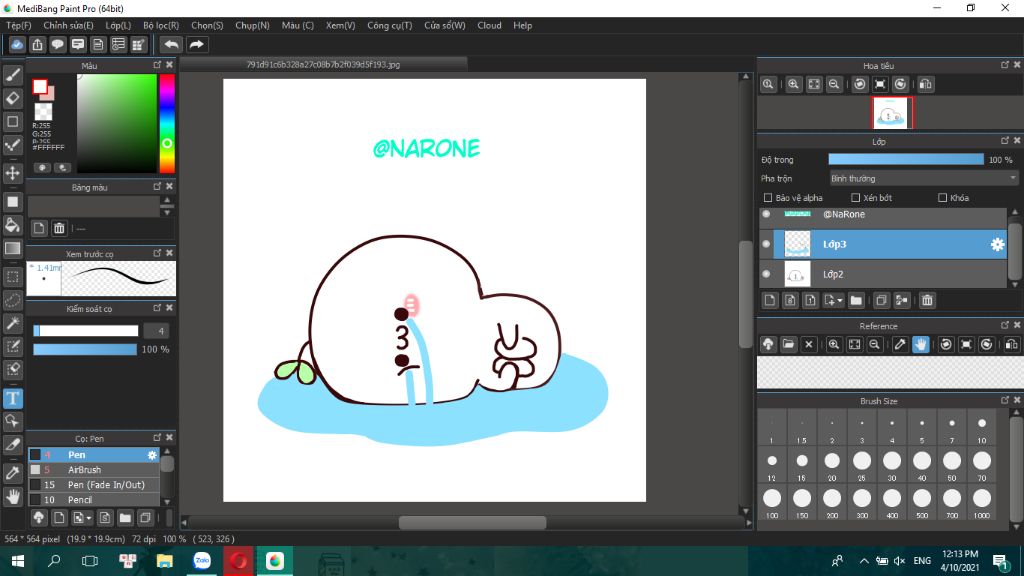Toggle visibility of the Lớp2 layer
Screen dimensions: 1024x576
(x=767, y=274)
